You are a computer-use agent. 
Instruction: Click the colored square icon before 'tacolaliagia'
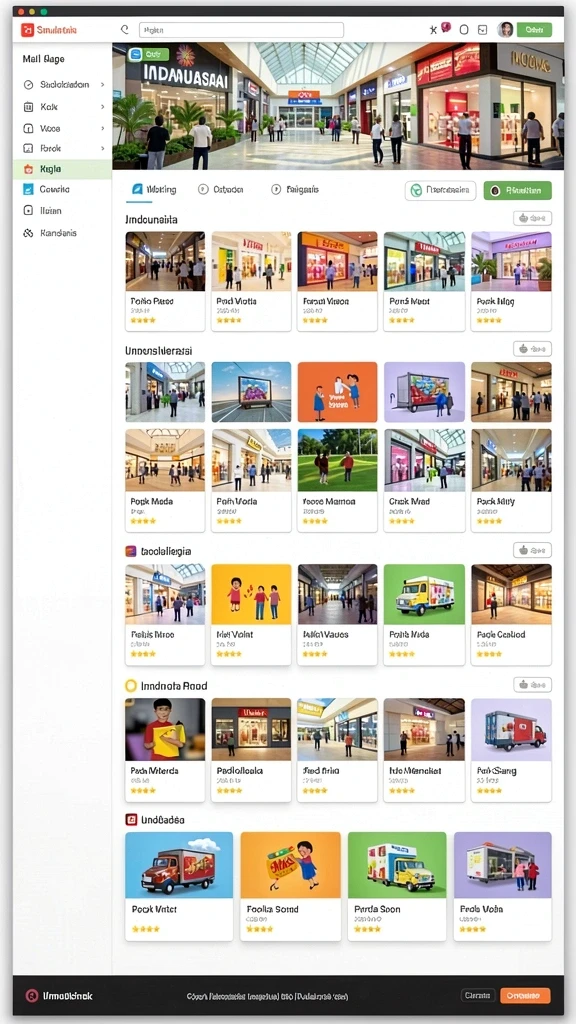coord(131,551)
